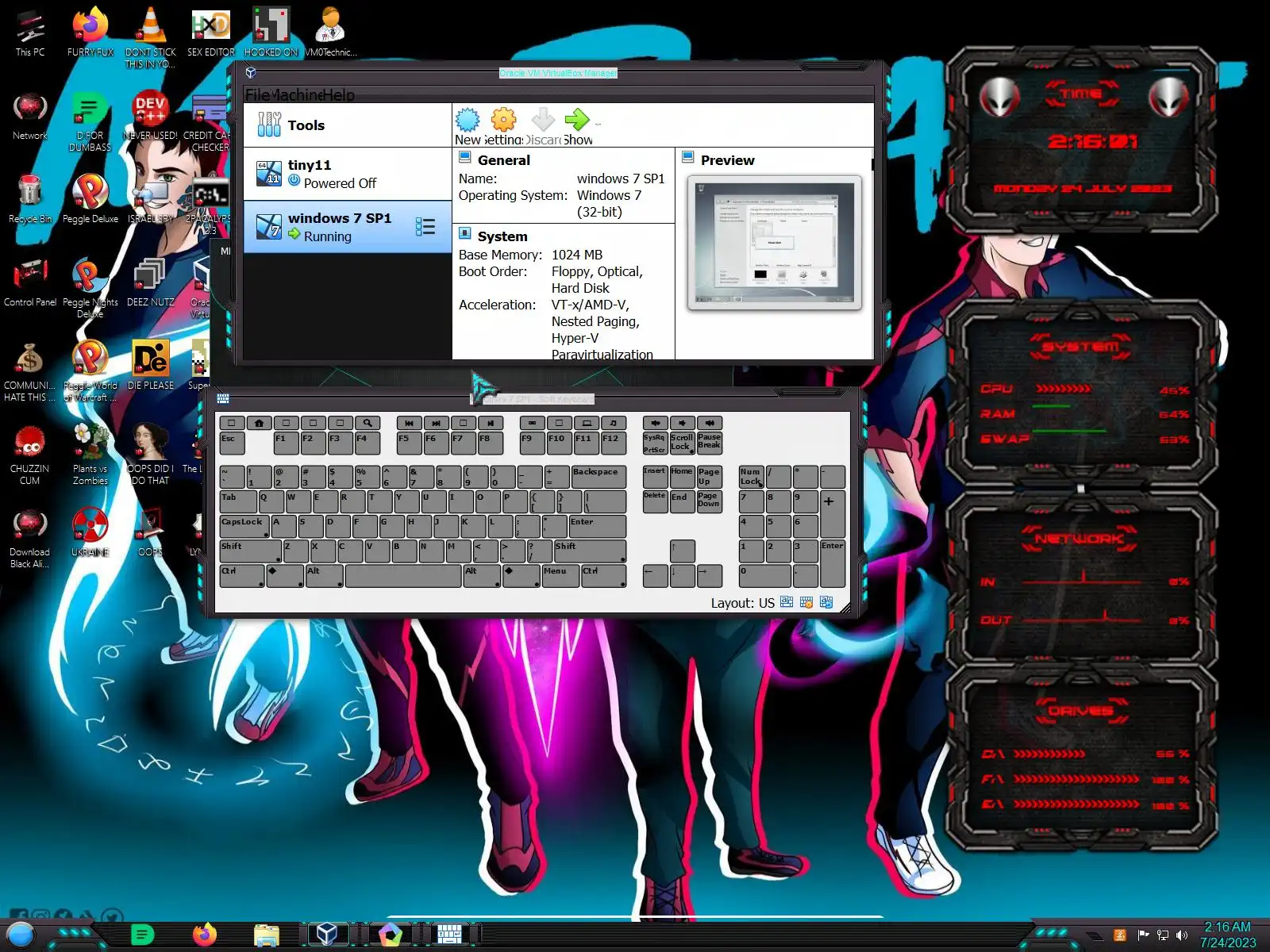Image resolution: width=1270 pixels, height=952 pixels.
Task: Toggle Num Lock on the soft keyboard
Action: coord(751,477)
